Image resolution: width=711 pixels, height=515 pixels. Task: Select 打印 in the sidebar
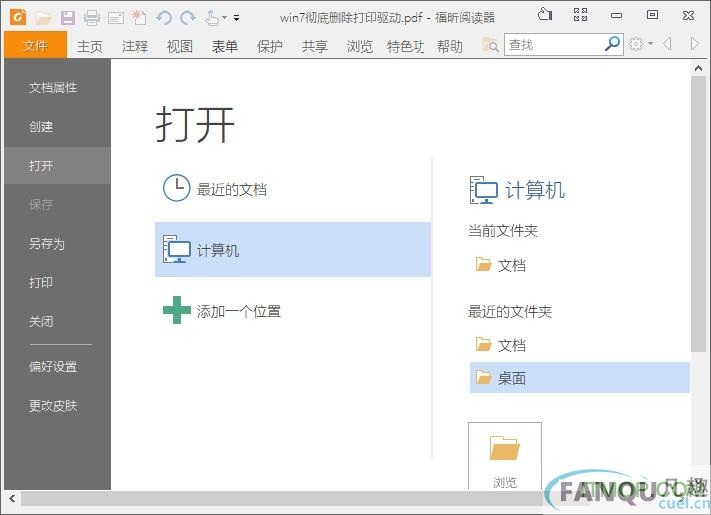coord(58,282)
